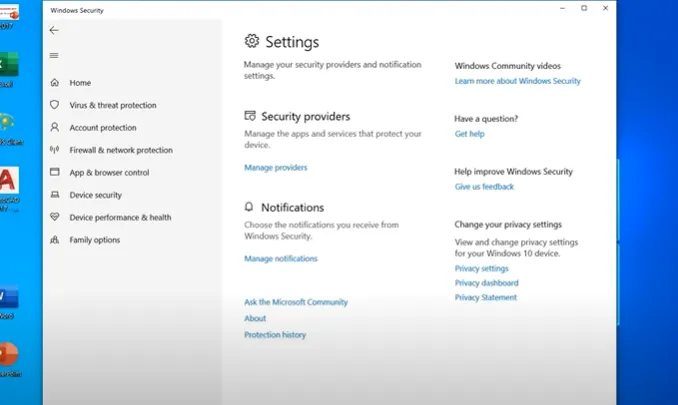Toggle the hamburger navigation menu
This screenshot has width=678, height=405.
(x=54, y=55)
